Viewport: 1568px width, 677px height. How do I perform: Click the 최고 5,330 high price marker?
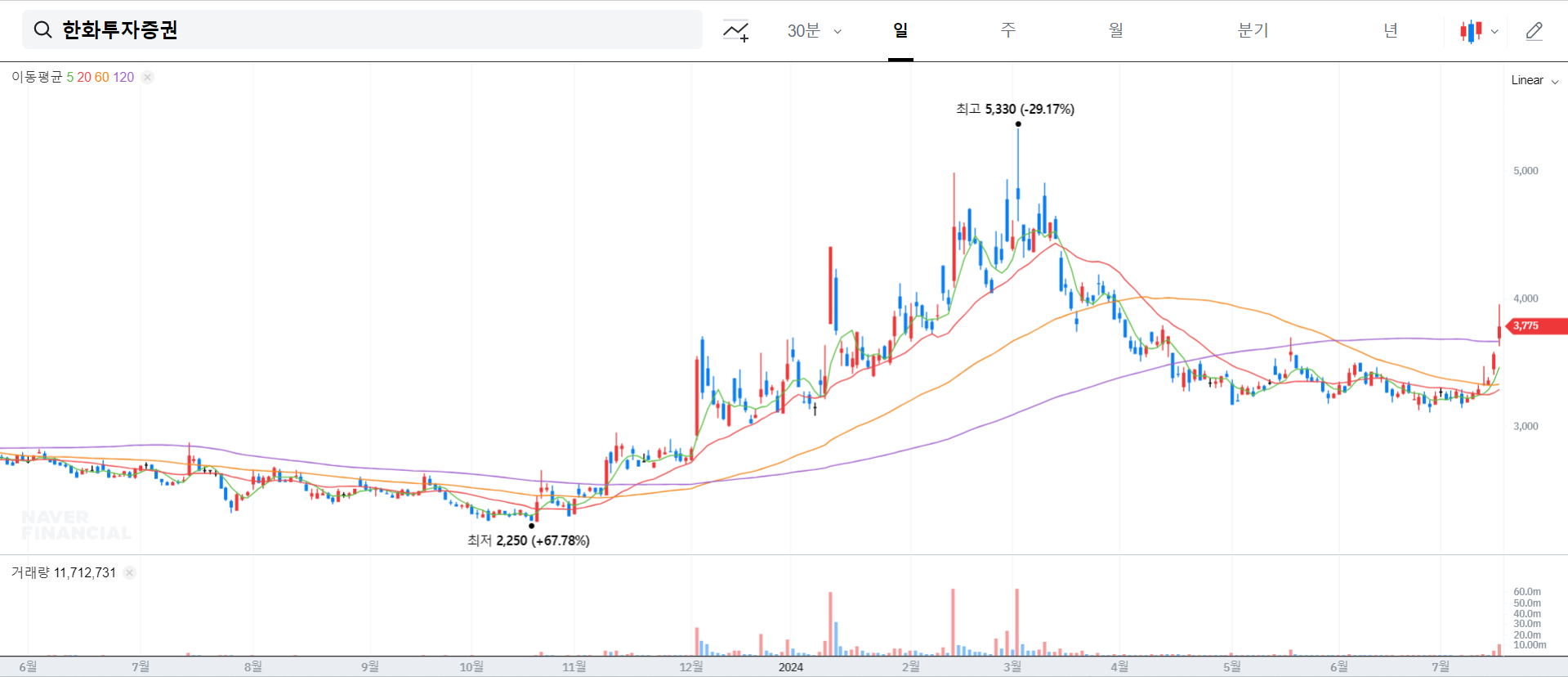coord(1015,109)
